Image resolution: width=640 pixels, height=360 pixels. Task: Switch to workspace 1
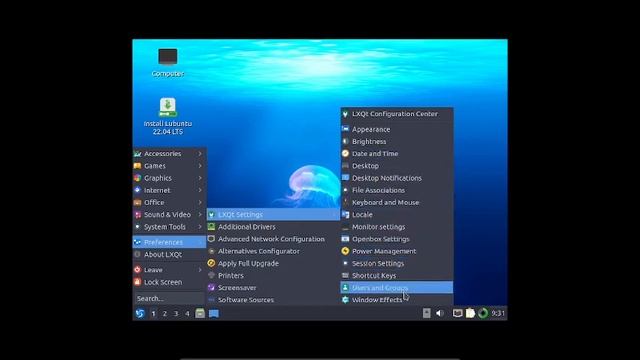coord(153,313)
